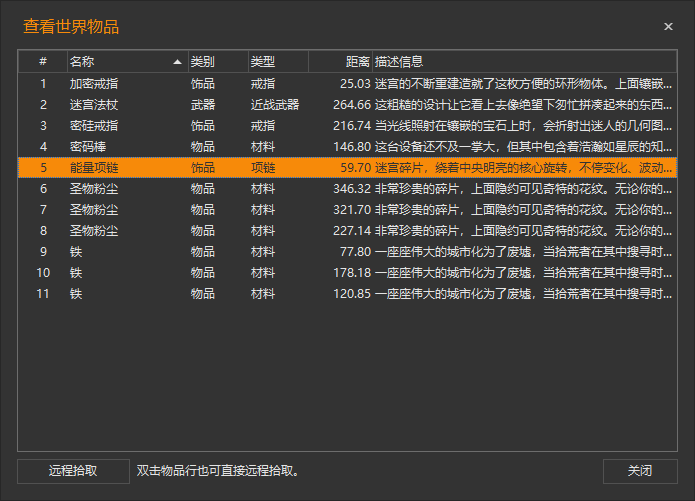
Task: Click row number 10 cell
Action: tap(43, 273)
